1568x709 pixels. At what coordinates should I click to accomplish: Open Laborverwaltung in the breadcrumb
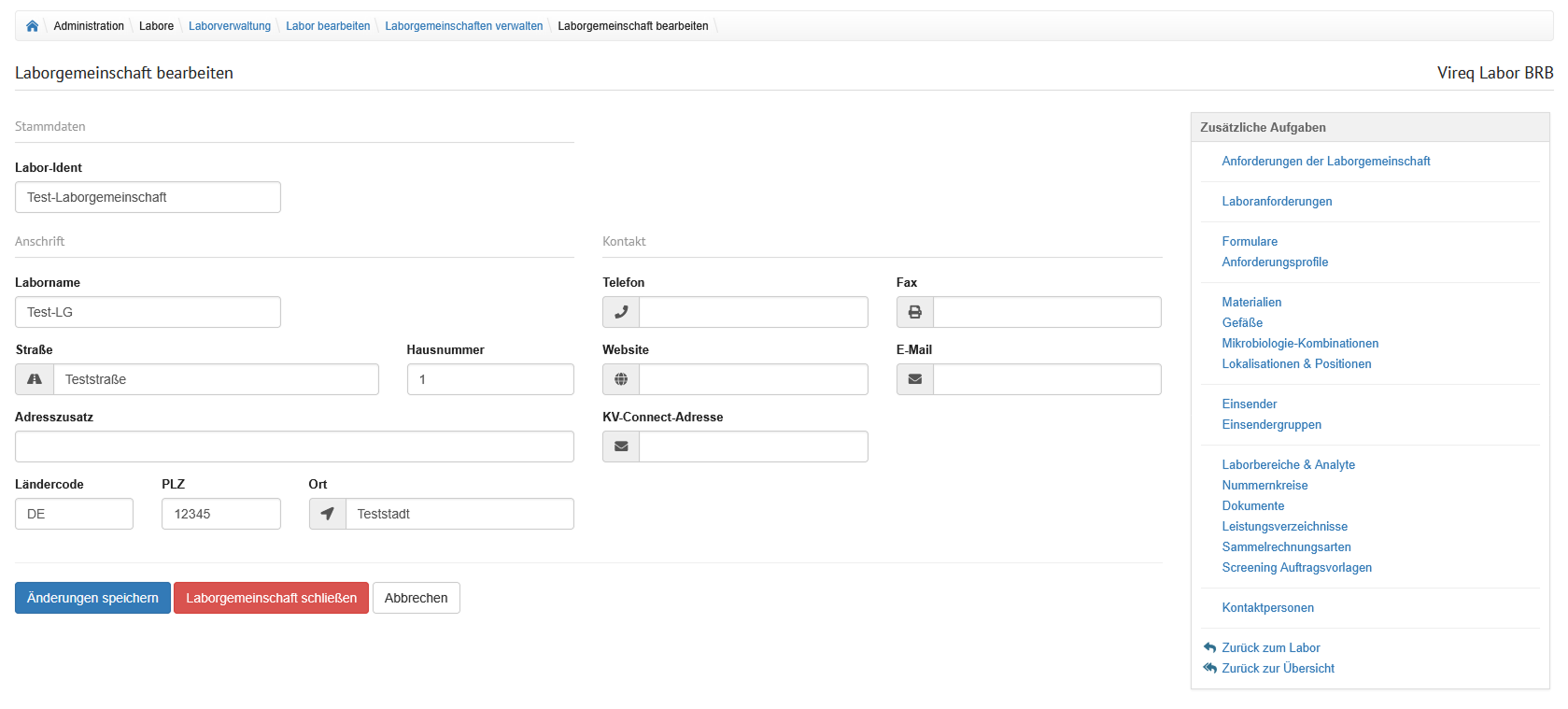point(230,26)
